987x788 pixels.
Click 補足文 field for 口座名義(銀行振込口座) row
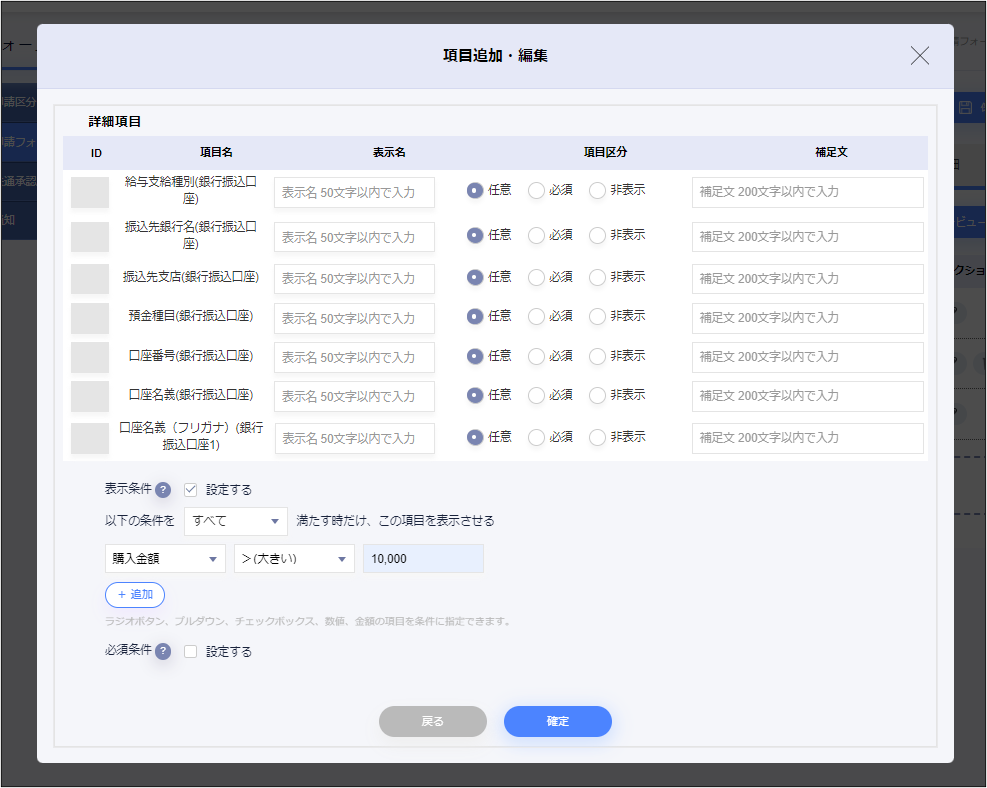point(808,397)
